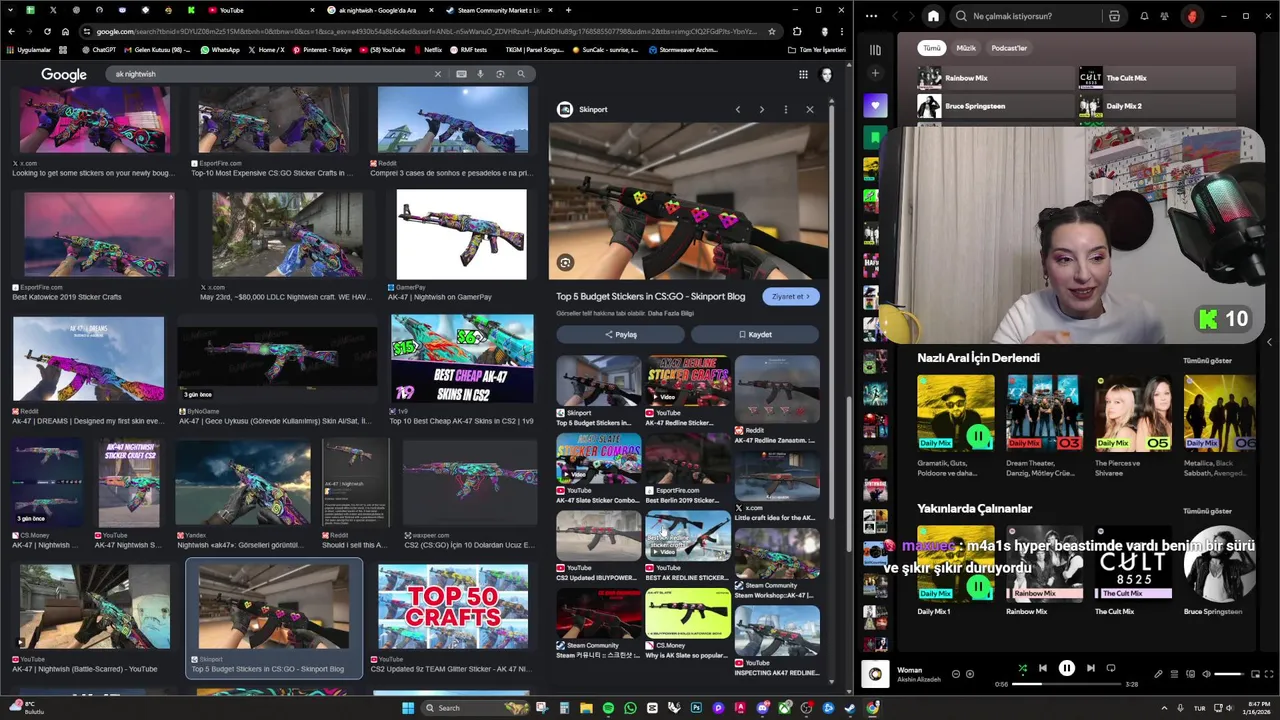Open Chrome extensions puzzle icon
1280x720 pixels.
click(x=797, y=31)
